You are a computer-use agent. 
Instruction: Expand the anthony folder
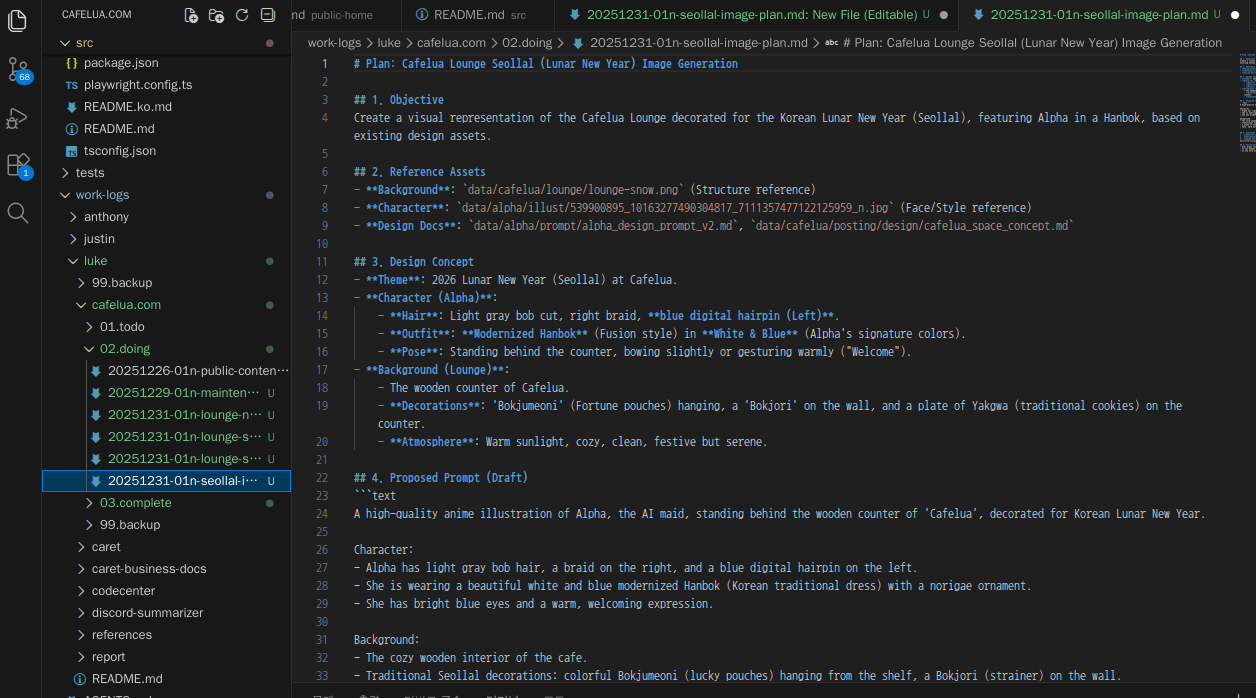coord(106,217)
